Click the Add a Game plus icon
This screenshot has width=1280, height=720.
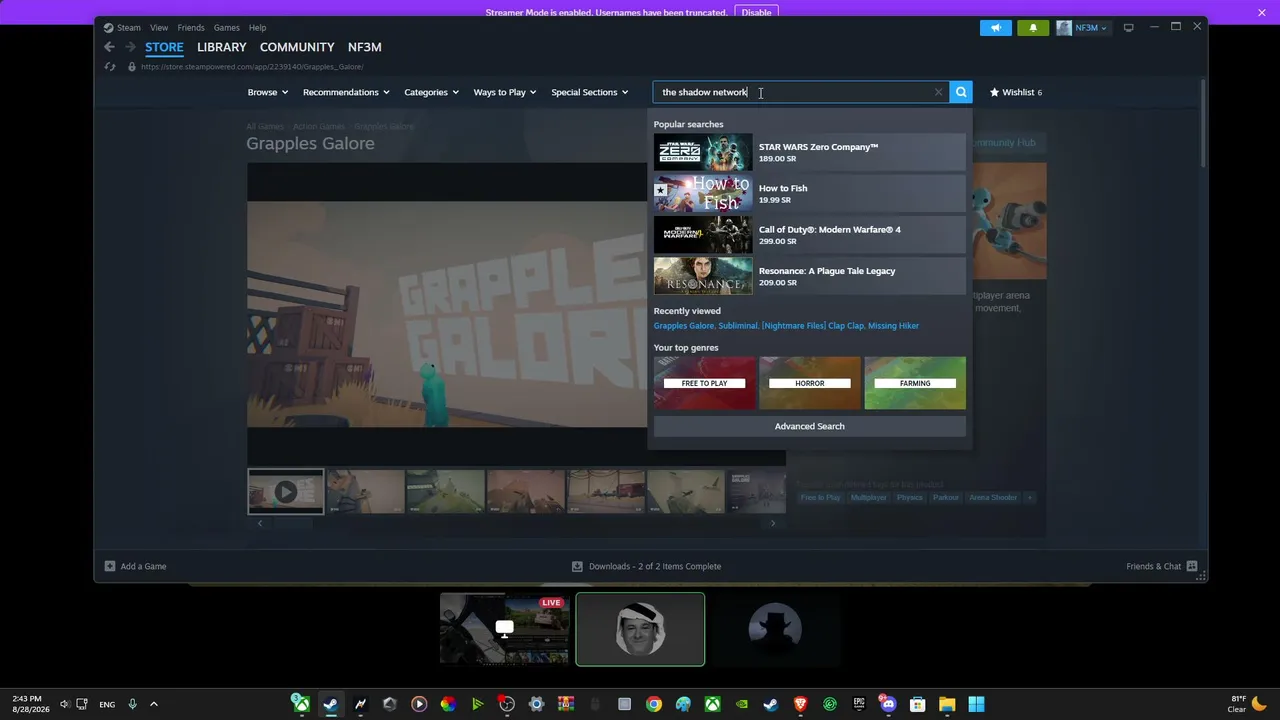110,566
